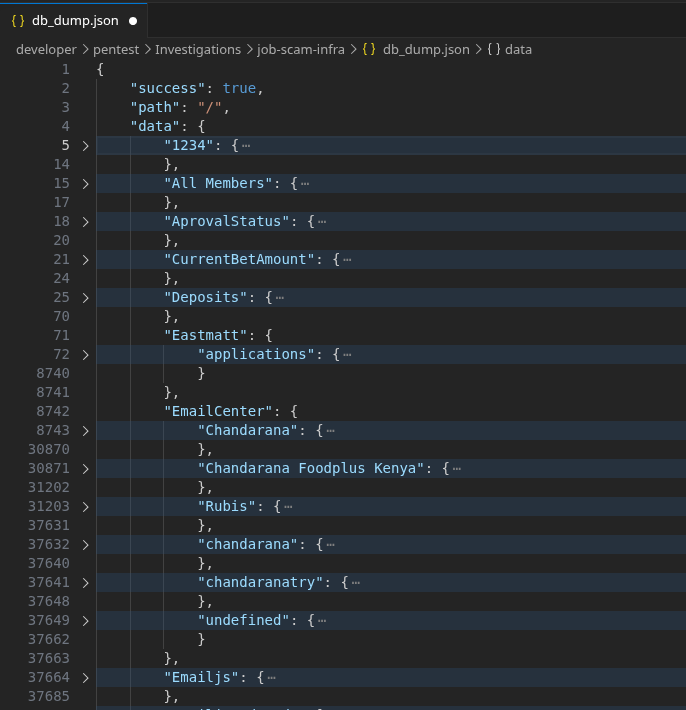Screen dimensions: 686x710
Task: Click the "Emailjs" key text
Action: tap(201, 678)
